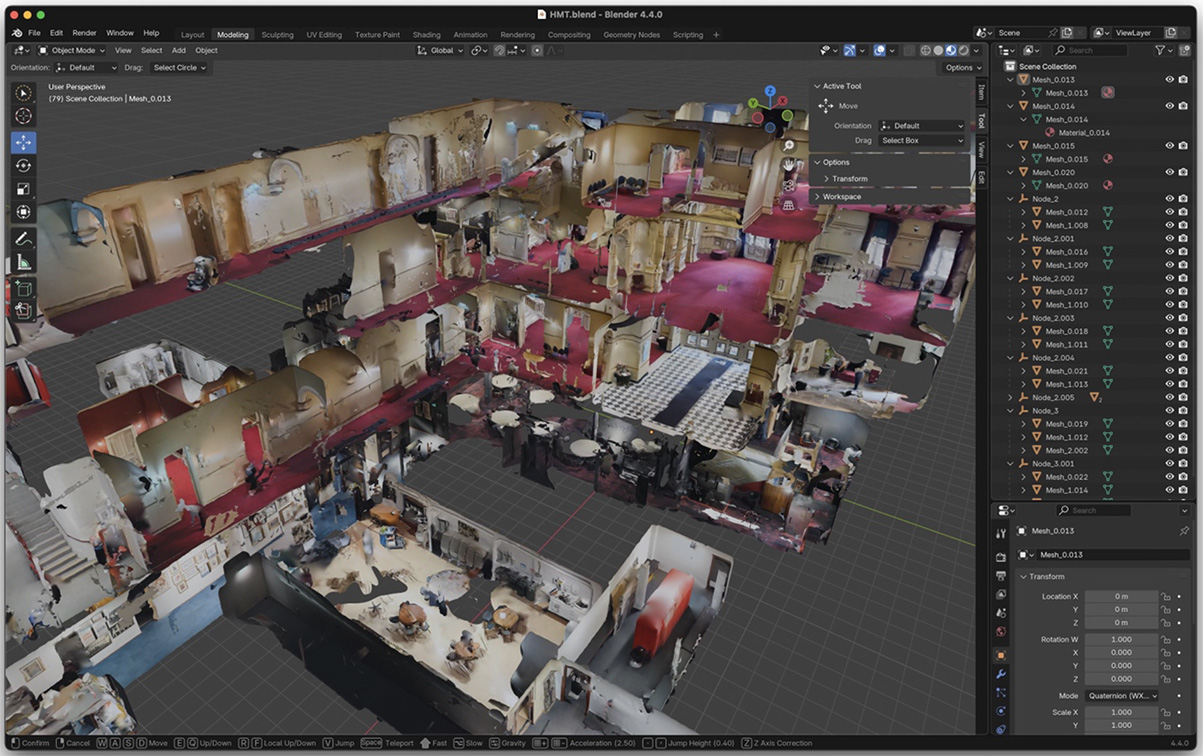This screenshot has height=756, width=1203.
Task: Select the Add Cube tool
Action: [x=24, y=289]
